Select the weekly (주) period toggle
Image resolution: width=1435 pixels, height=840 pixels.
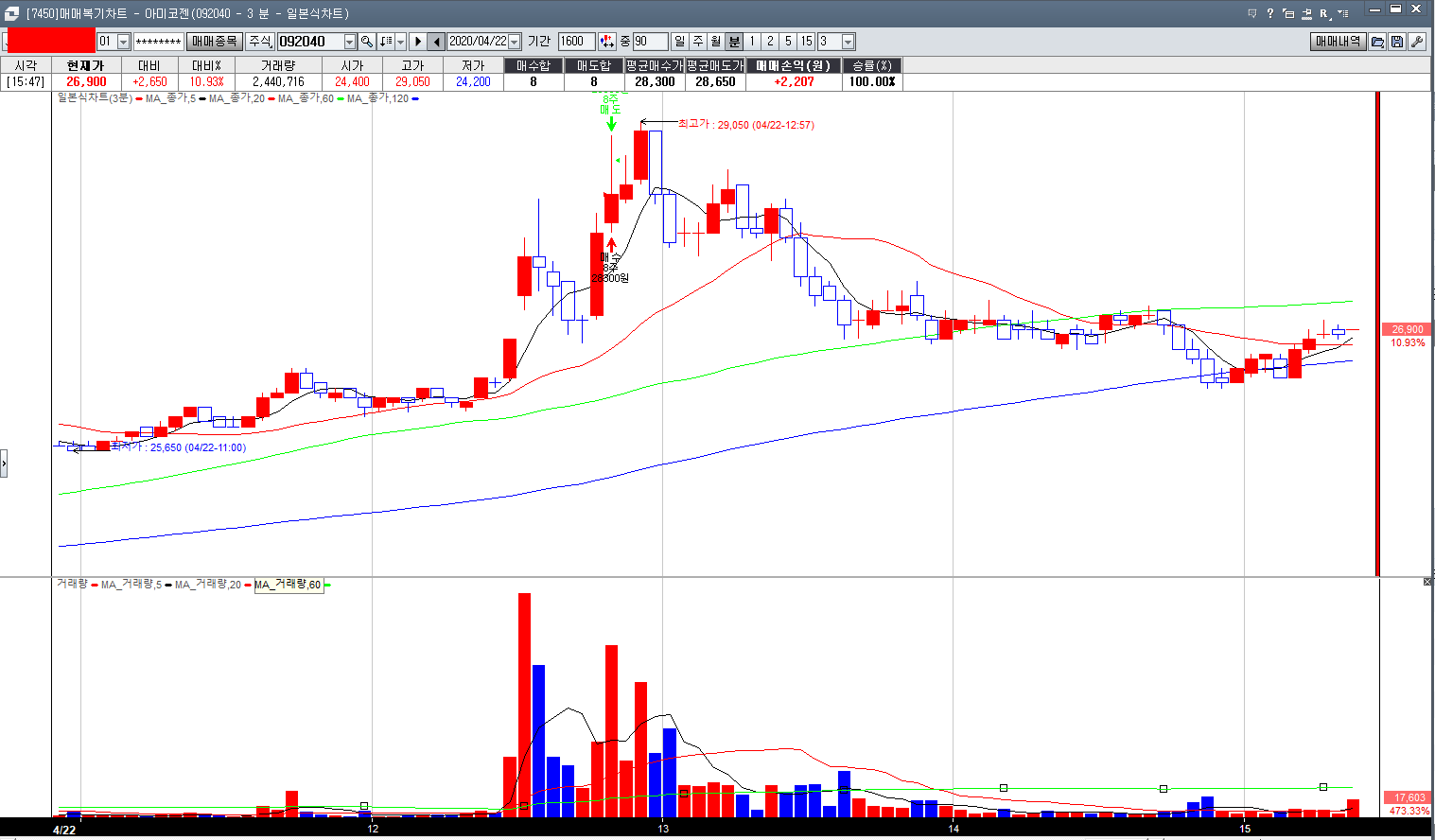coord(698,42)
